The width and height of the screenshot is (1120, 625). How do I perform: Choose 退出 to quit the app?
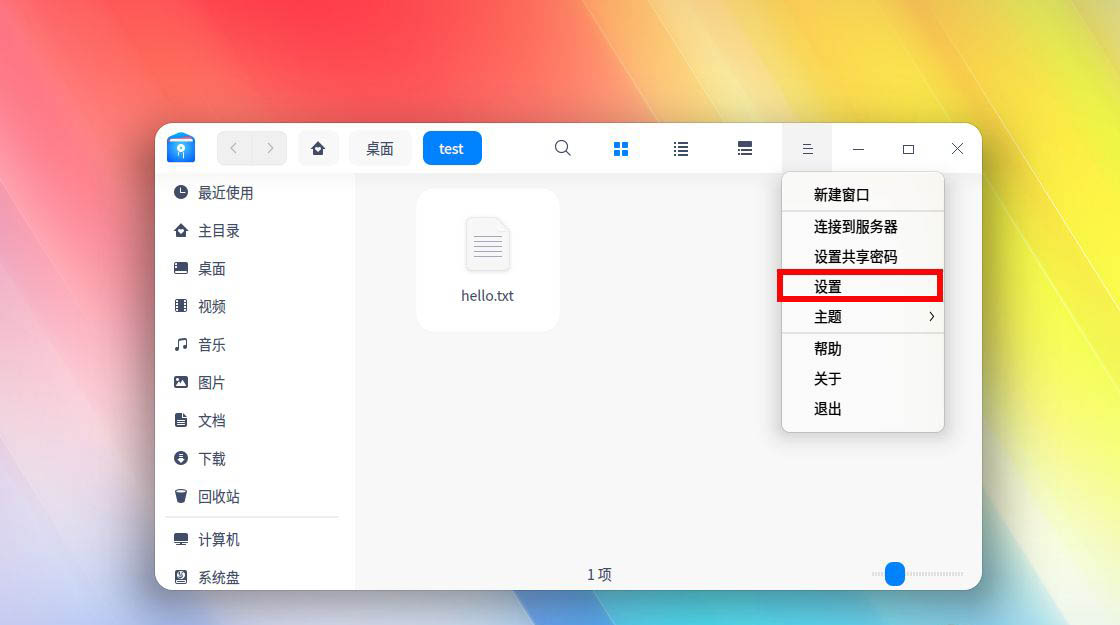coord(863,409)
